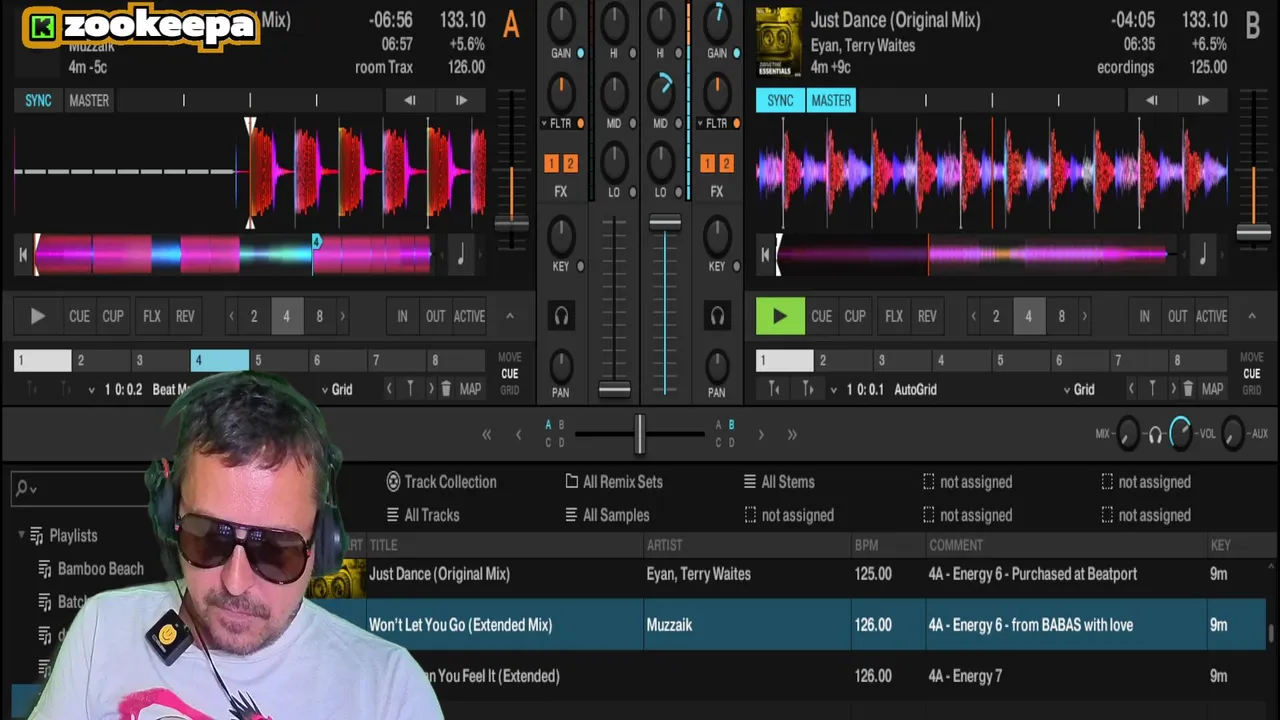Delete the selected cue point on deck B
The image size is (1280, 720).
[1188, 389]
